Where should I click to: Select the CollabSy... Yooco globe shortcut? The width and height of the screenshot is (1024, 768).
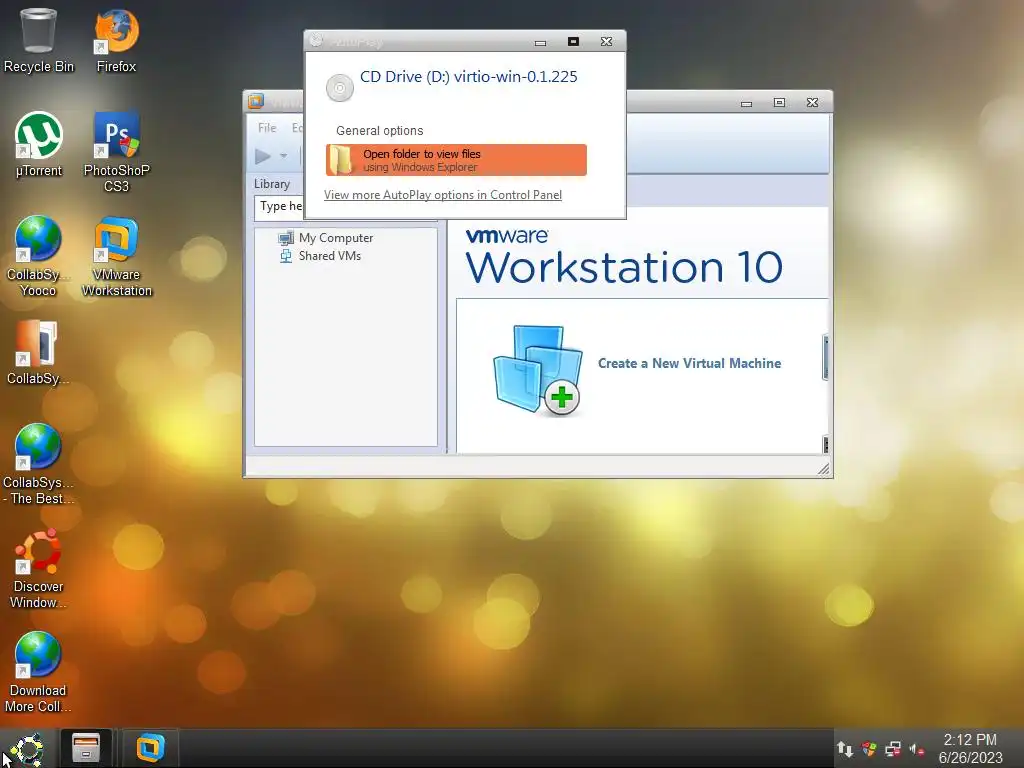[x=38, y=256]
